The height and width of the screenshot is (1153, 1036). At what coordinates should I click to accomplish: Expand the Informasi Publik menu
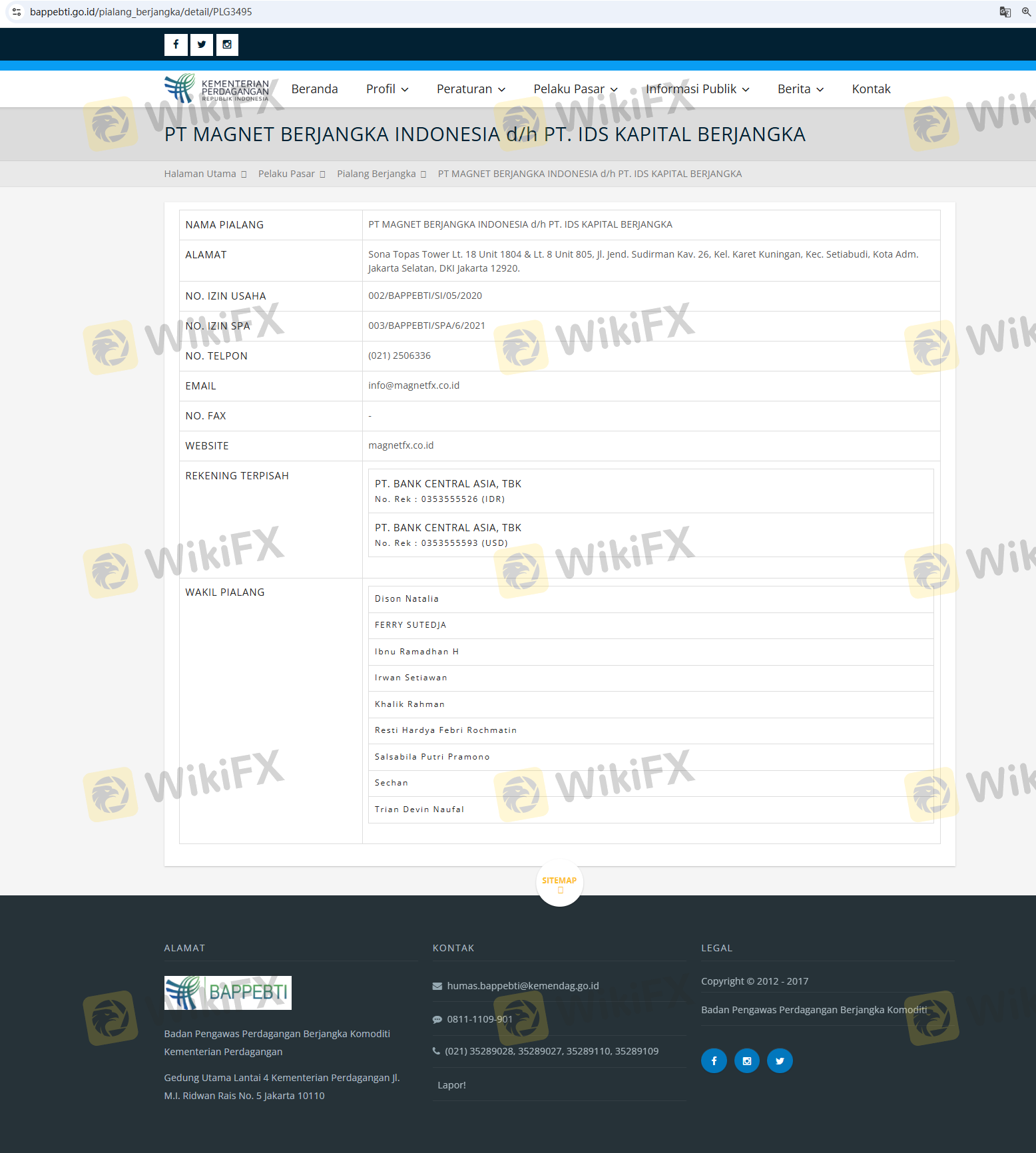(697, 89)
